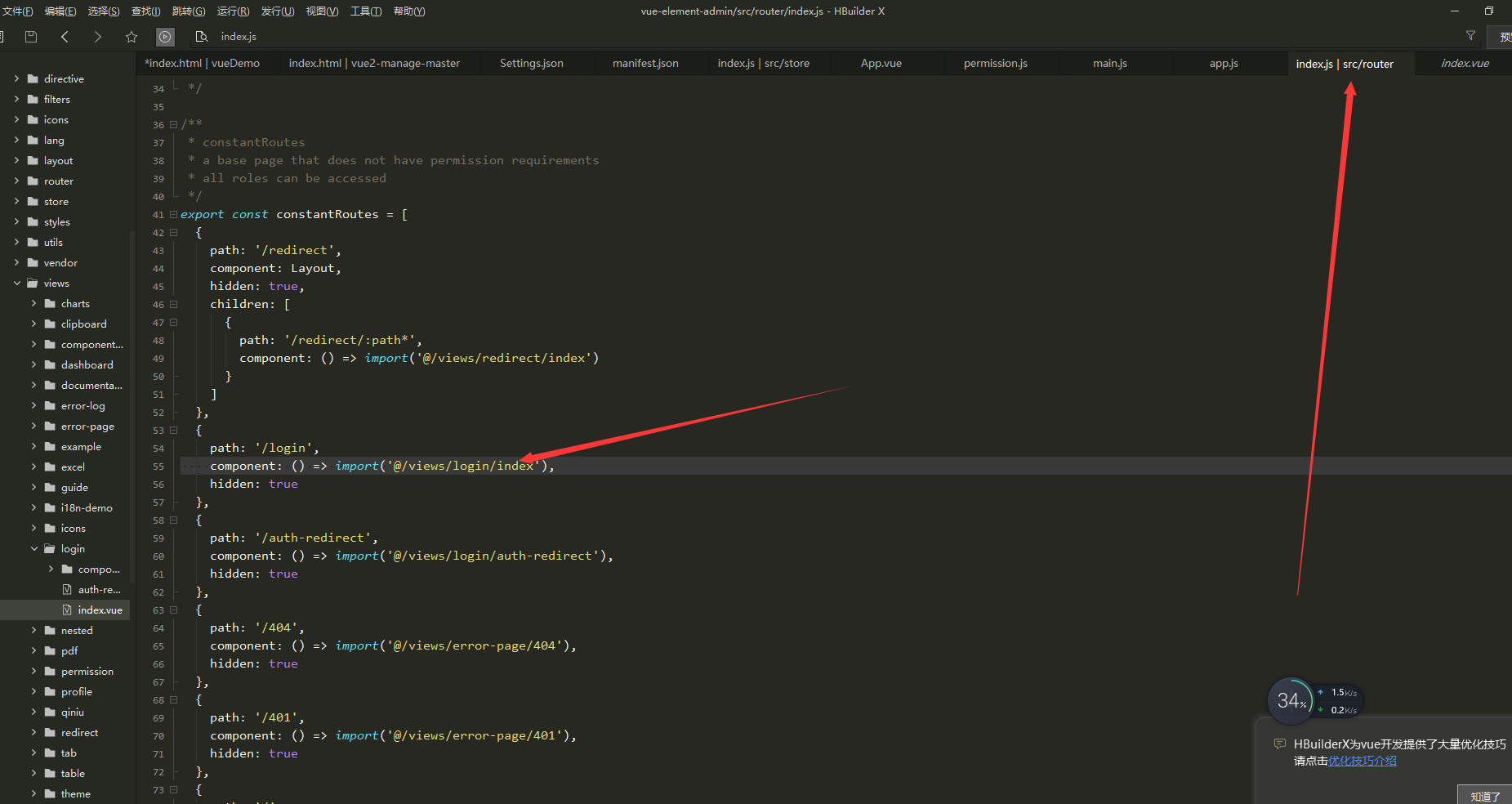Expand the compo... subfolder under login
1512x804 pixels.
click(51, 569)
